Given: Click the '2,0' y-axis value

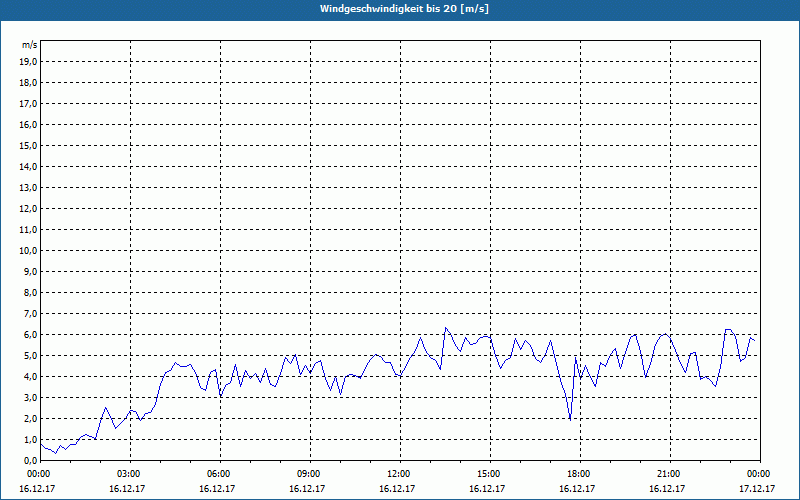Looking at the screenshot, I should 30,418.
